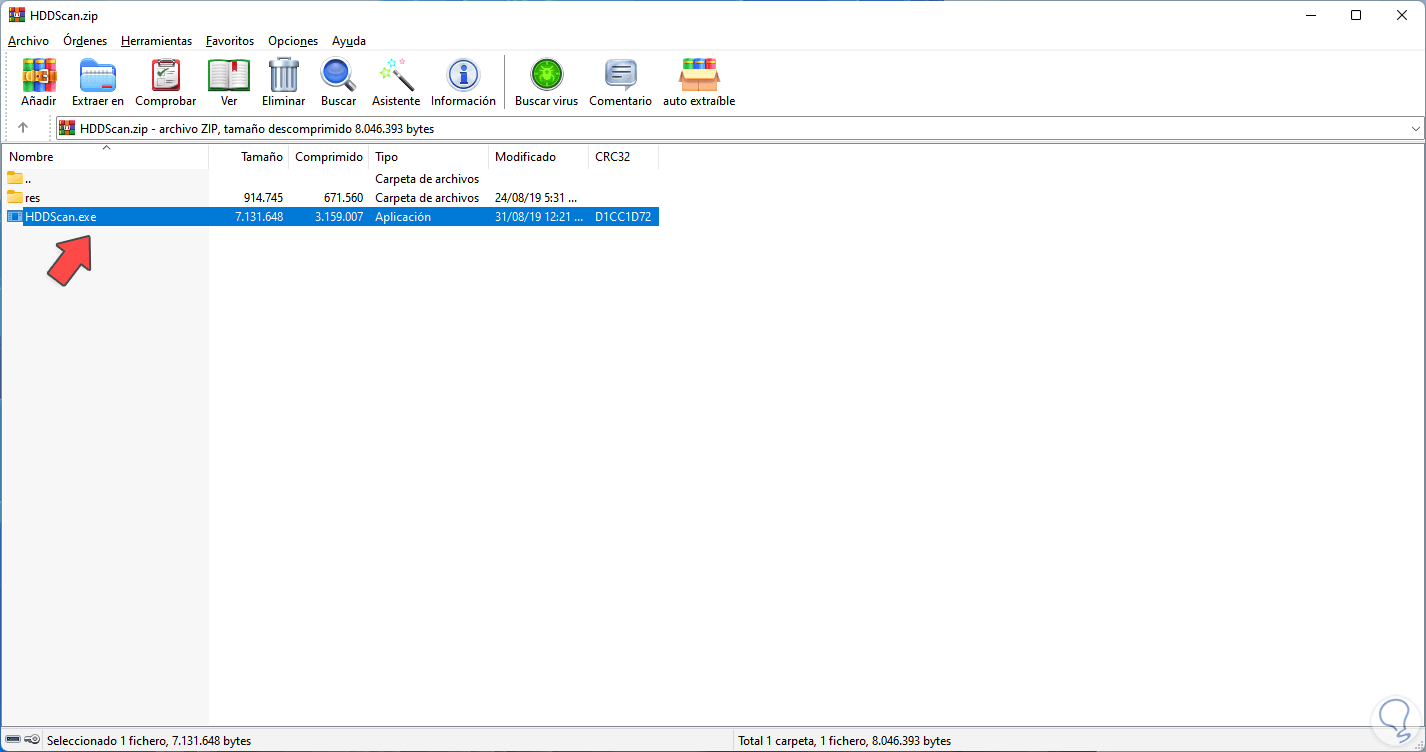
Task: Click the HDDScan.exe file icon
Action: point(15,216)
